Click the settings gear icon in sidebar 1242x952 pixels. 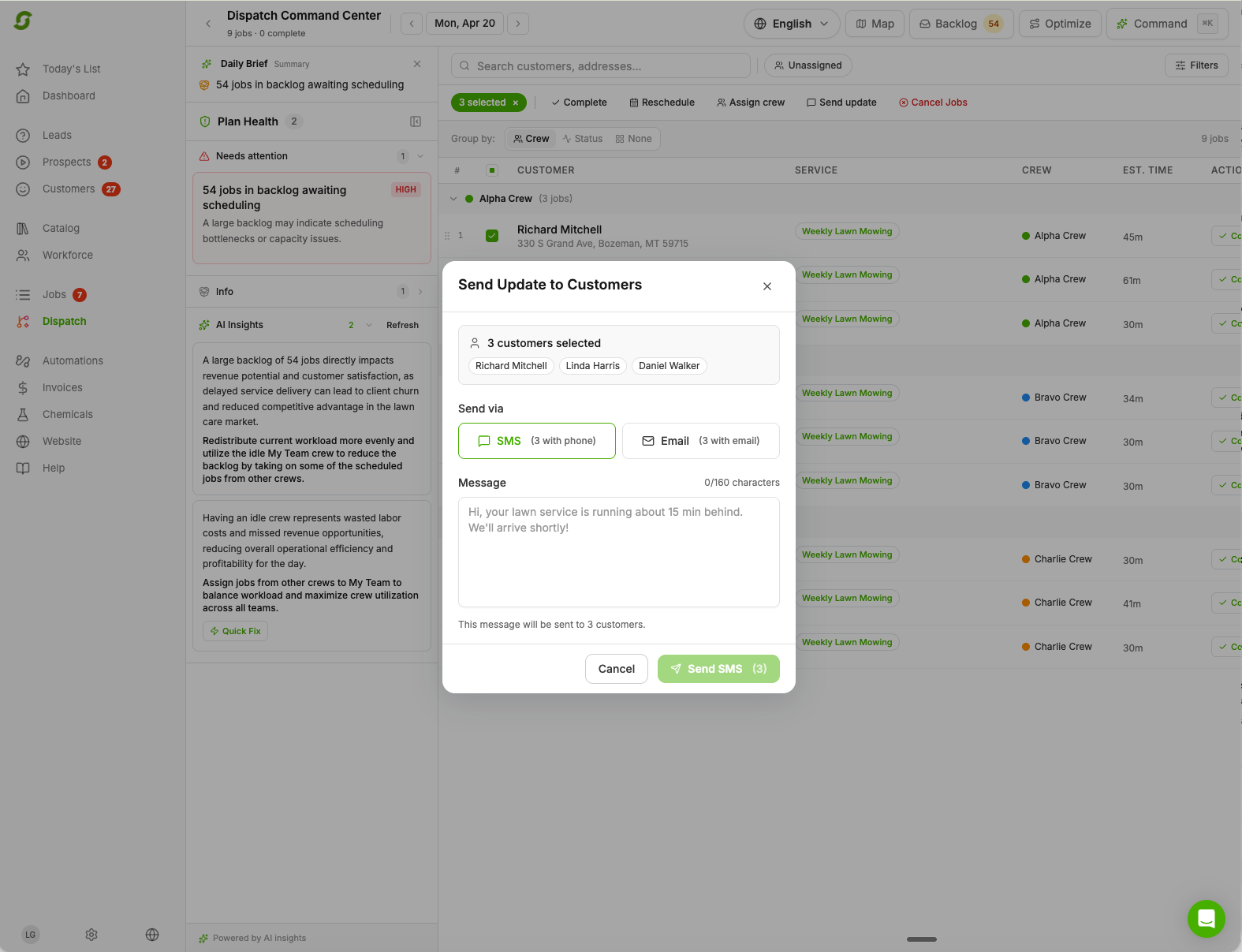tap(91, 935)
